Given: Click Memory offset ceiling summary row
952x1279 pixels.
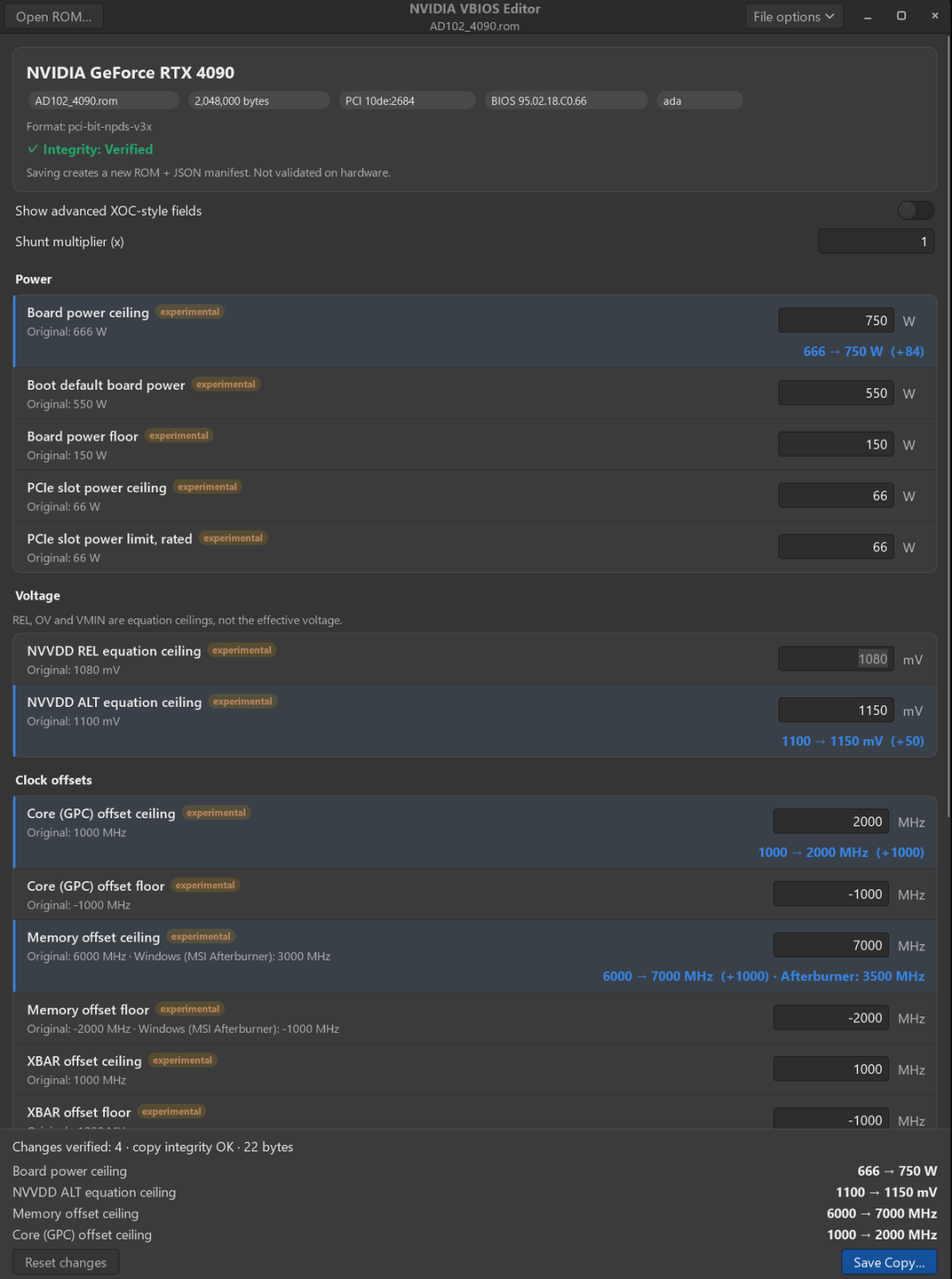Looking at the screenshot, I should pyautogui.click(x=474, y=1213).
